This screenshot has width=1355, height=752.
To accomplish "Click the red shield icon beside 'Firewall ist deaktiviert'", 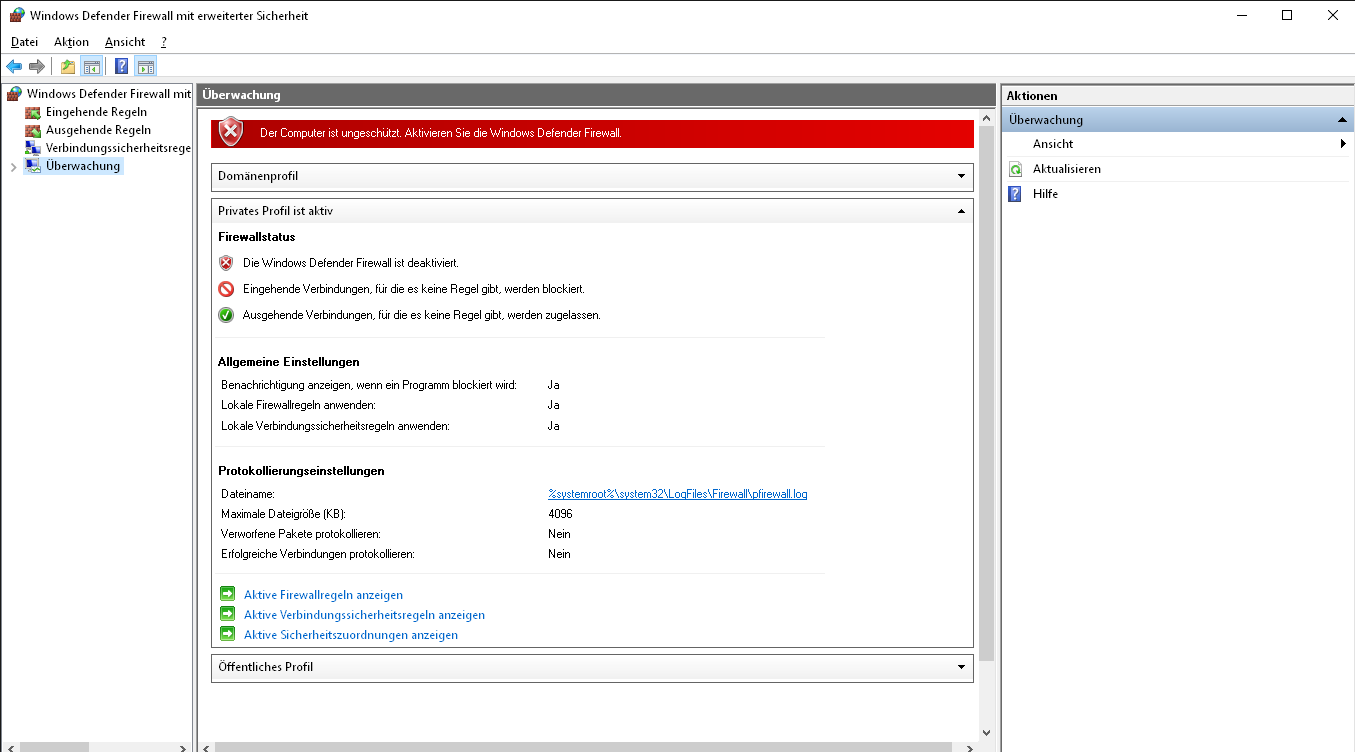I will point(226,263).
